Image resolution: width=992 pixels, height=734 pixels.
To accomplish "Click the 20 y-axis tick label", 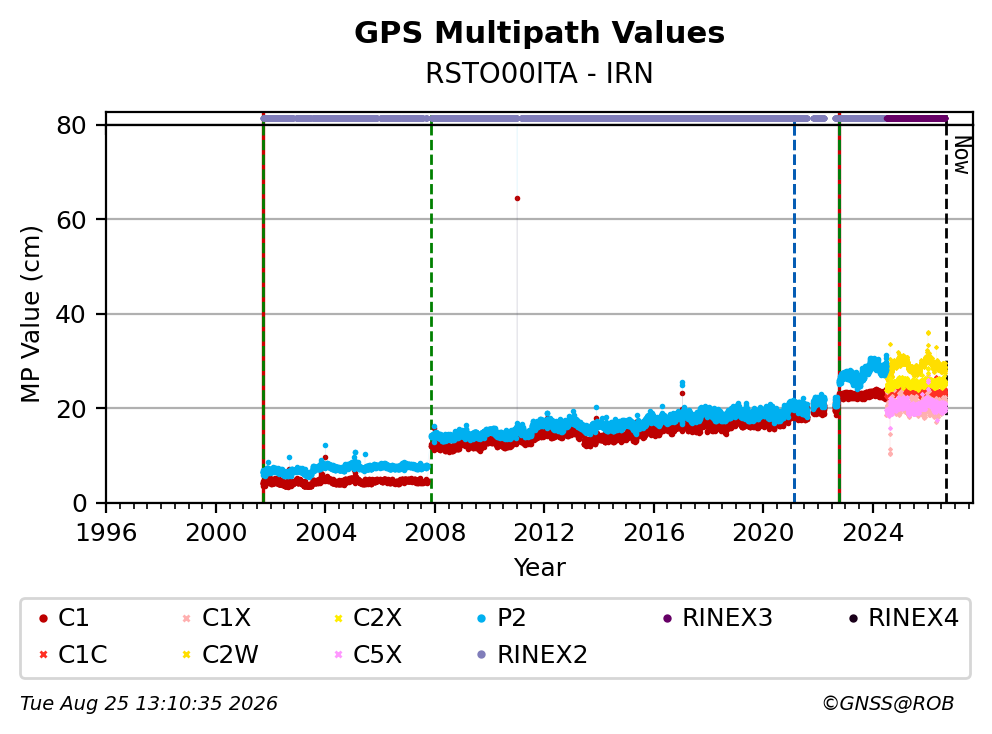I will tap(71, 409).
